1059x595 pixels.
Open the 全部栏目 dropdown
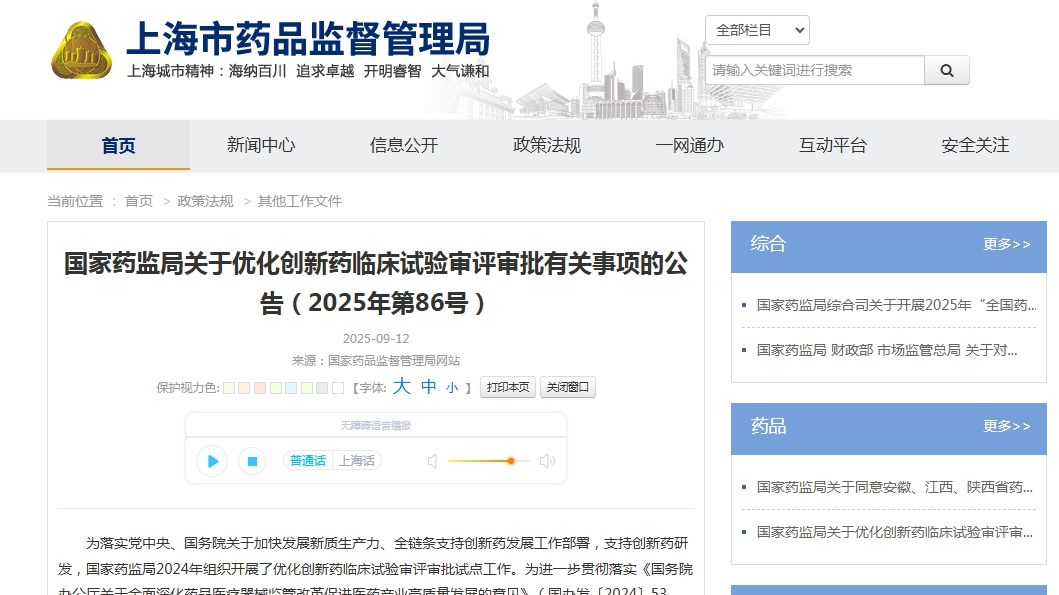pyautogui.click(x=757, y=30)
